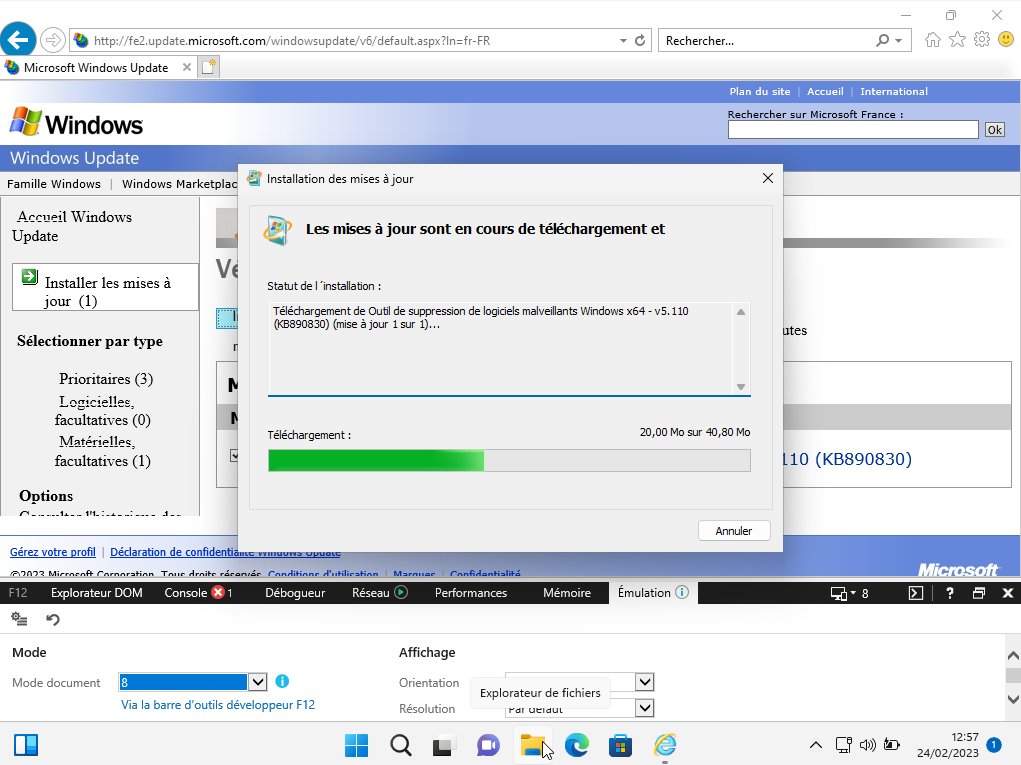Expand the Résolution dropdown
The width and height of the screenshot is (1021, 765).
click(645, 708)
